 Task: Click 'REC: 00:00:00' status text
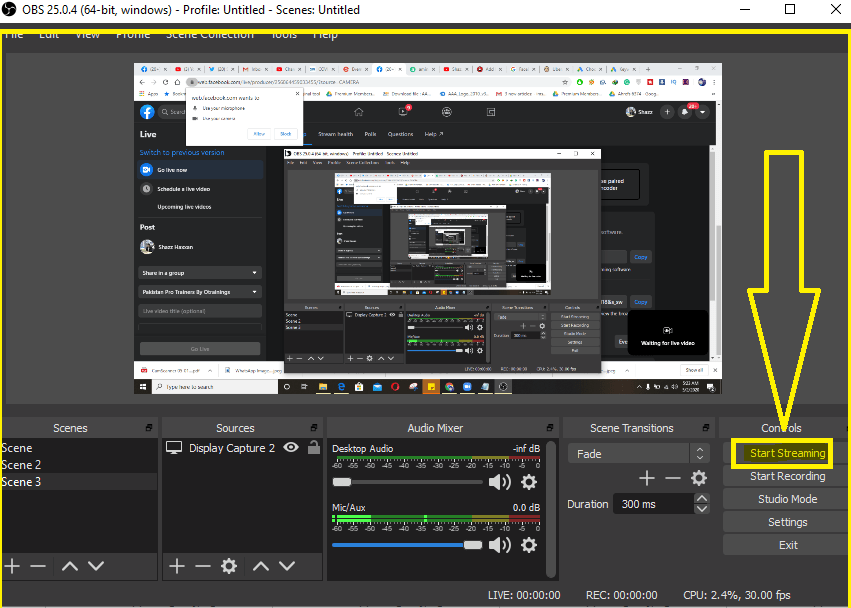(x=621, y=595)
